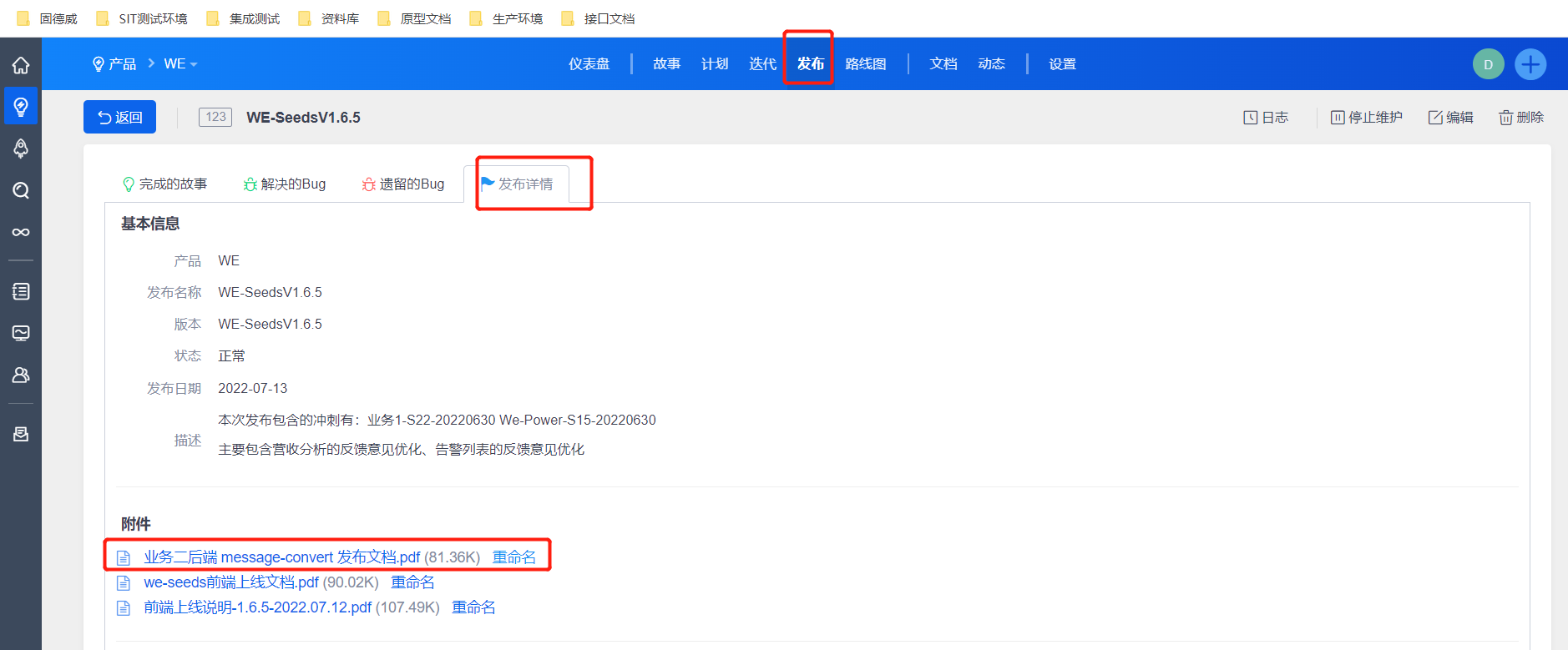Click 停止维护 to stop maintenance
1568x650 pixels.
[1367, 118]
